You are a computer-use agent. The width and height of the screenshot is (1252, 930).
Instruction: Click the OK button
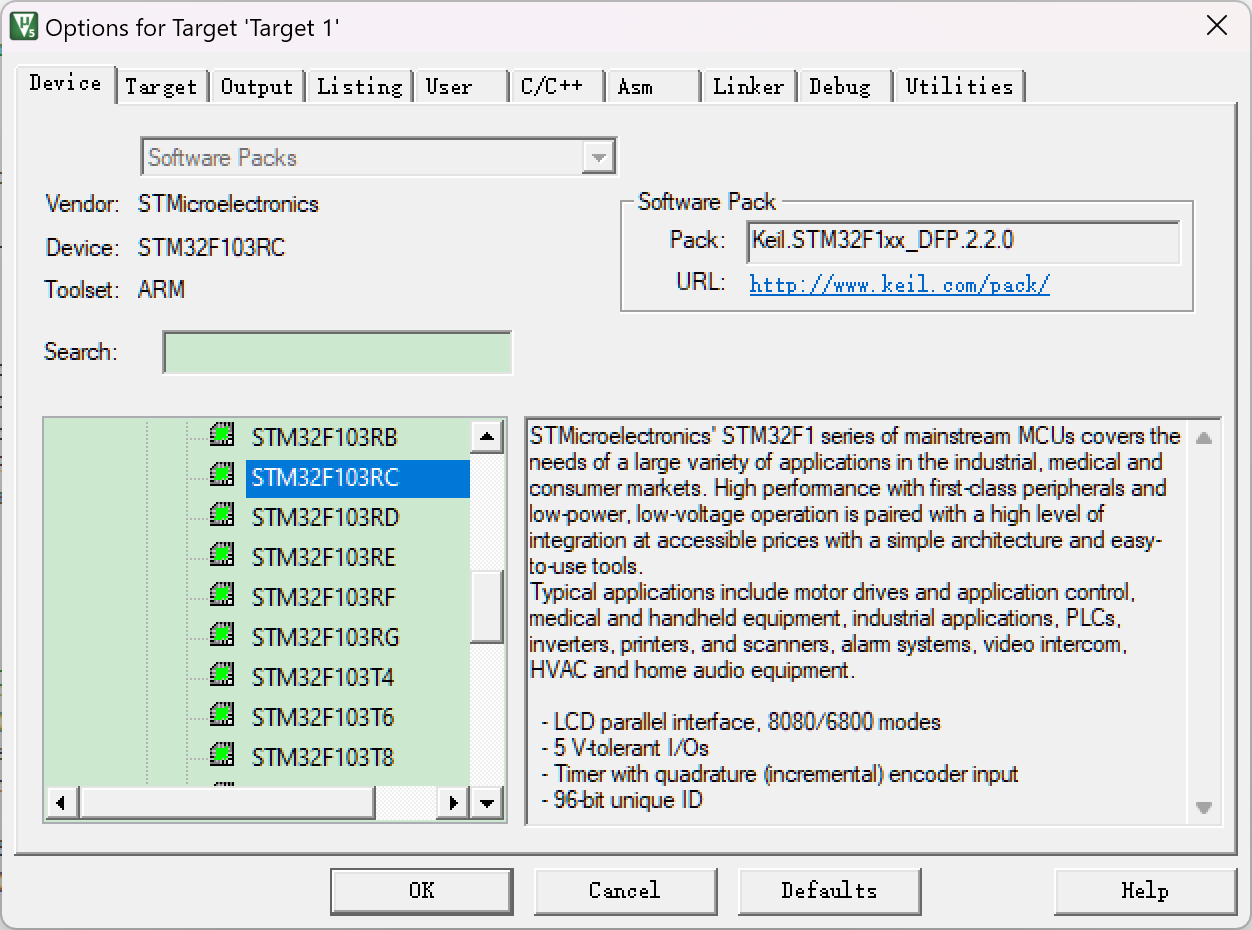tap(422, 891)
